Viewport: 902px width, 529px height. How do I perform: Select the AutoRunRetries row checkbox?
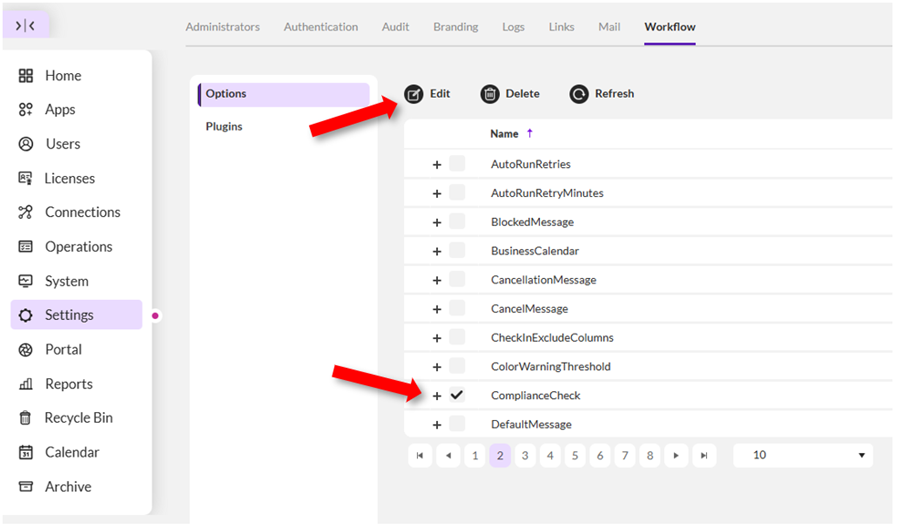[x=457, y=164]
